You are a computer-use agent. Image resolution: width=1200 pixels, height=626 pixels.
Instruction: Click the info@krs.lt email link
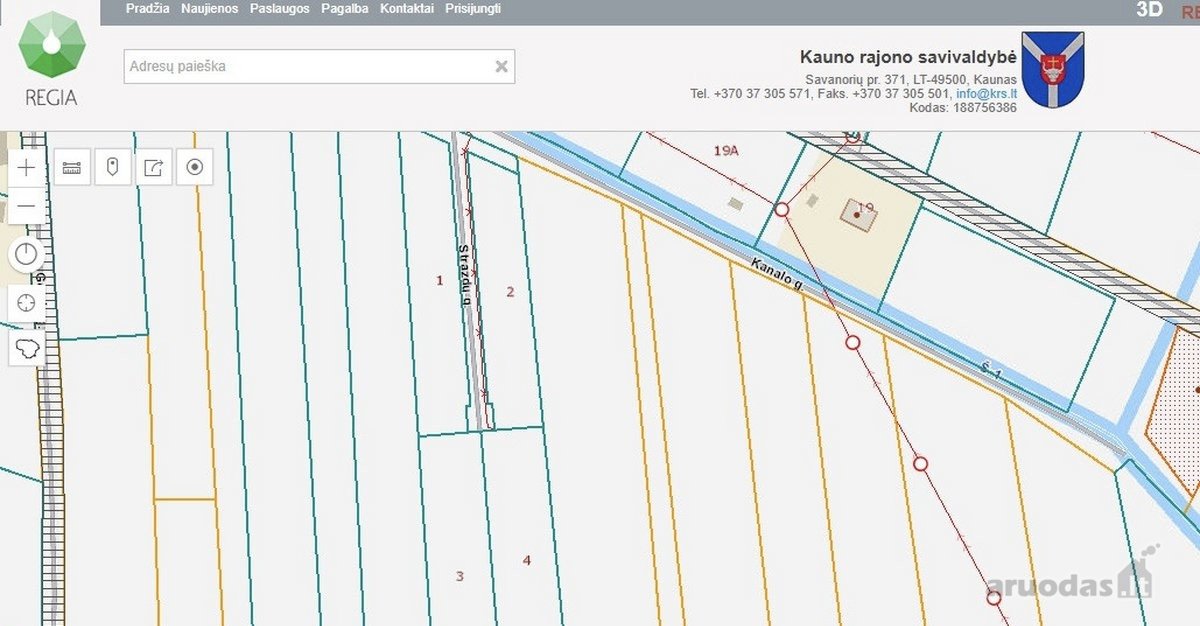987,94
